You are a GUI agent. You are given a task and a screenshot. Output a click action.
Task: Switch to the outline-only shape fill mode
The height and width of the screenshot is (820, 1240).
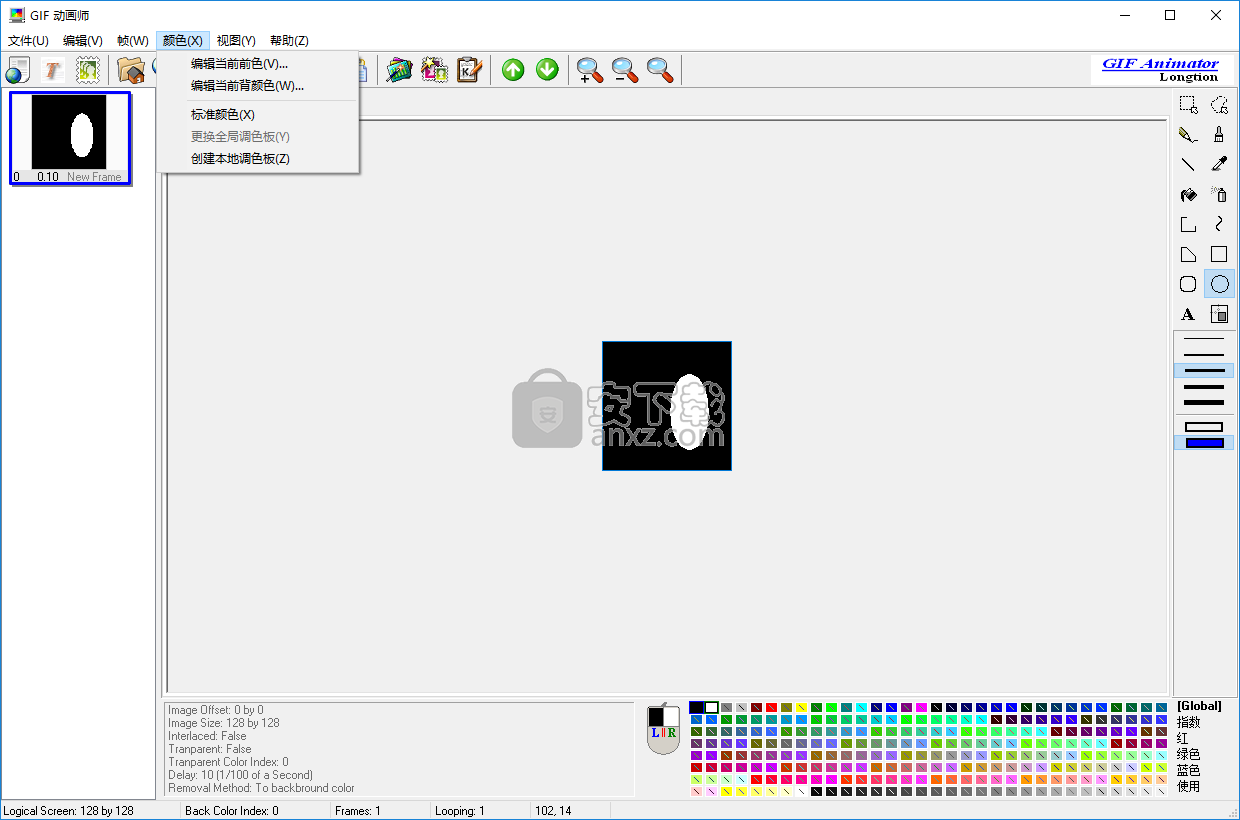pyautogui.click(x=1203, y=427)
